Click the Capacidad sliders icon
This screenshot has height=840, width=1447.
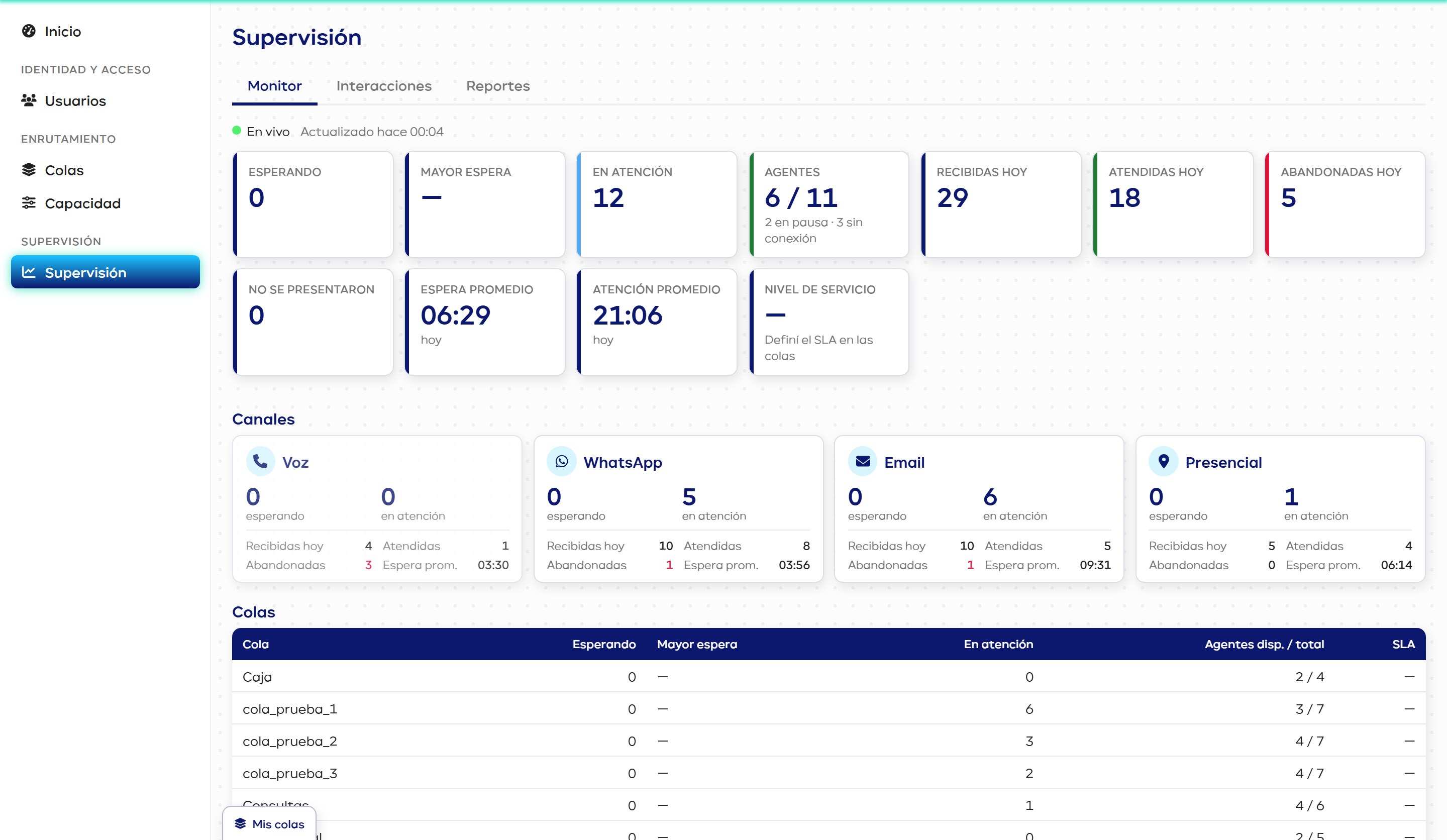[29, 203]
